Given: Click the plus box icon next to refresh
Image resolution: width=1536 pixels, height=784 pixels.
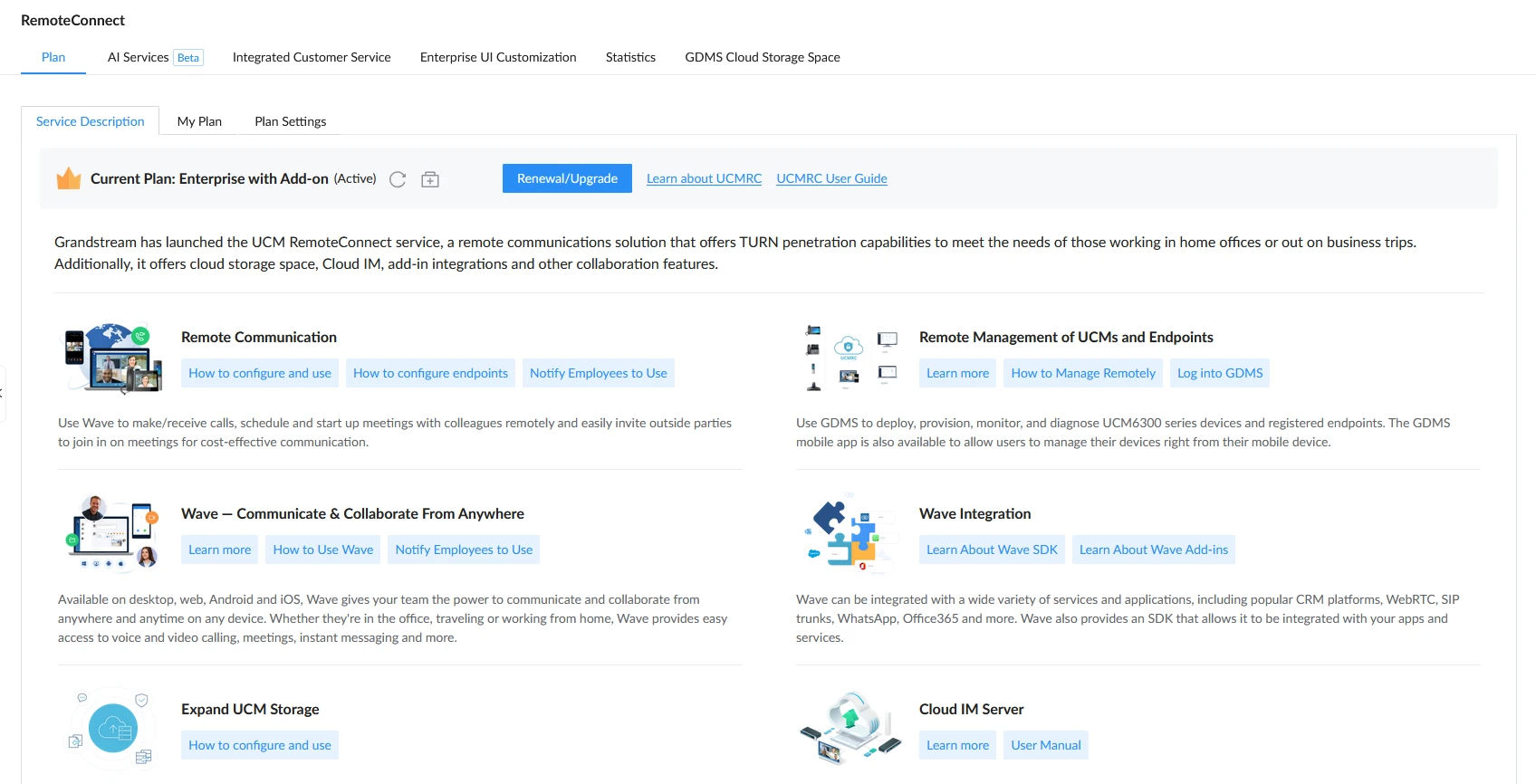Looking at the screenshot, I should [x=430, y=179].
